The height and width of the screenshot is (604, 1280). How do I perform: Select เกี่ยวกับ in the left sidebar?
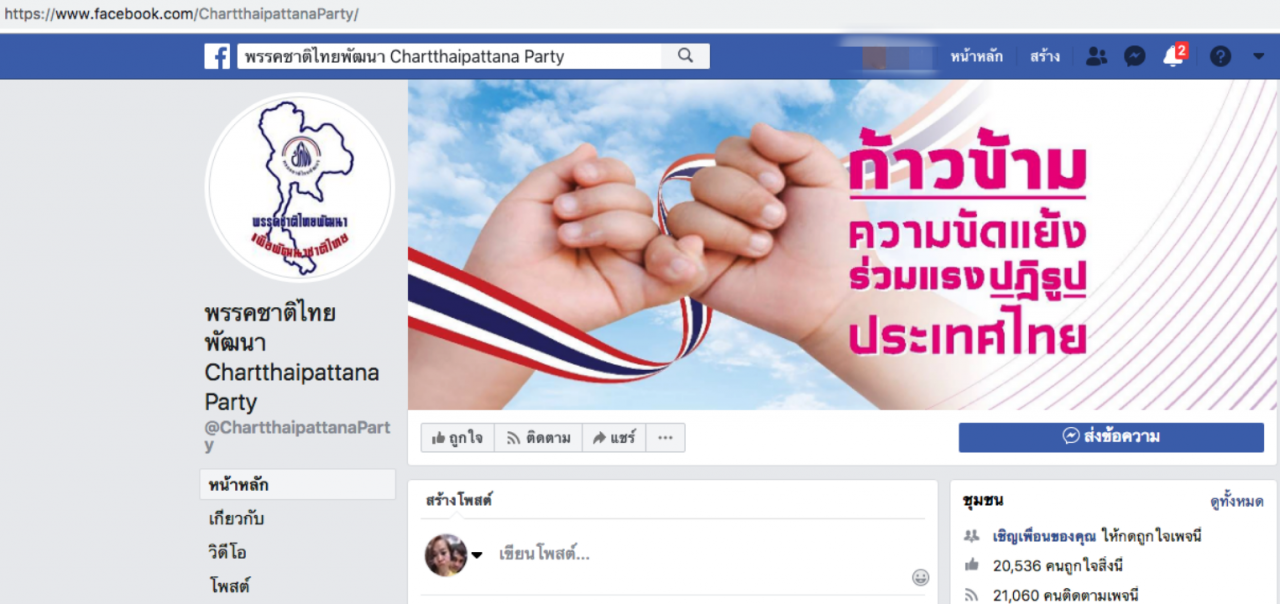click(237, 518)
